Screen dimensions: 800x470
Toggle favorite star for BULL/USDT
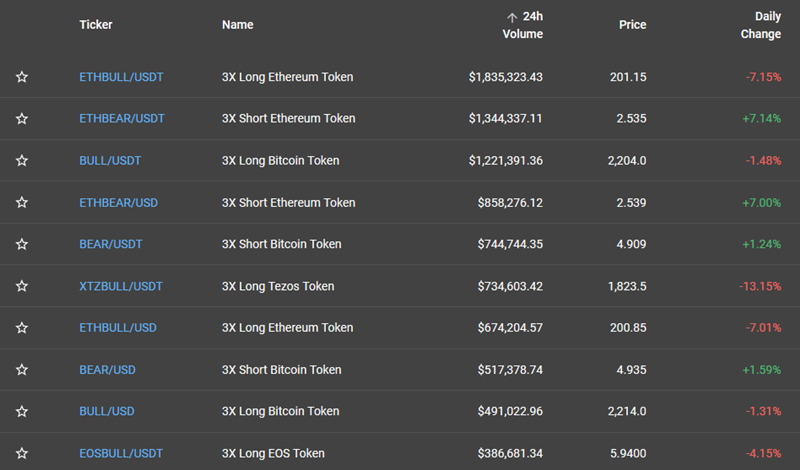click(21, 161)
